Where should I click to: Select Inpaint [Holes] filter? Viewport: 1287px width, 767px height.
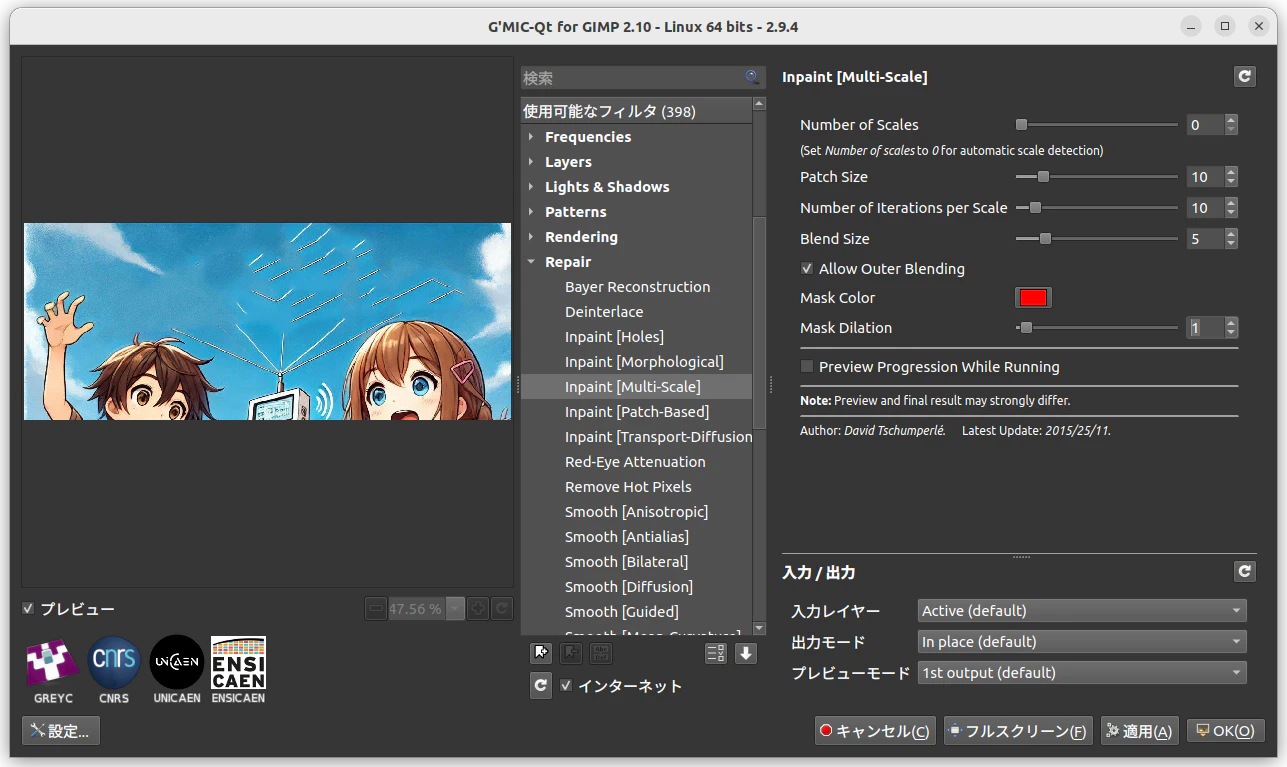coord(614,337)
